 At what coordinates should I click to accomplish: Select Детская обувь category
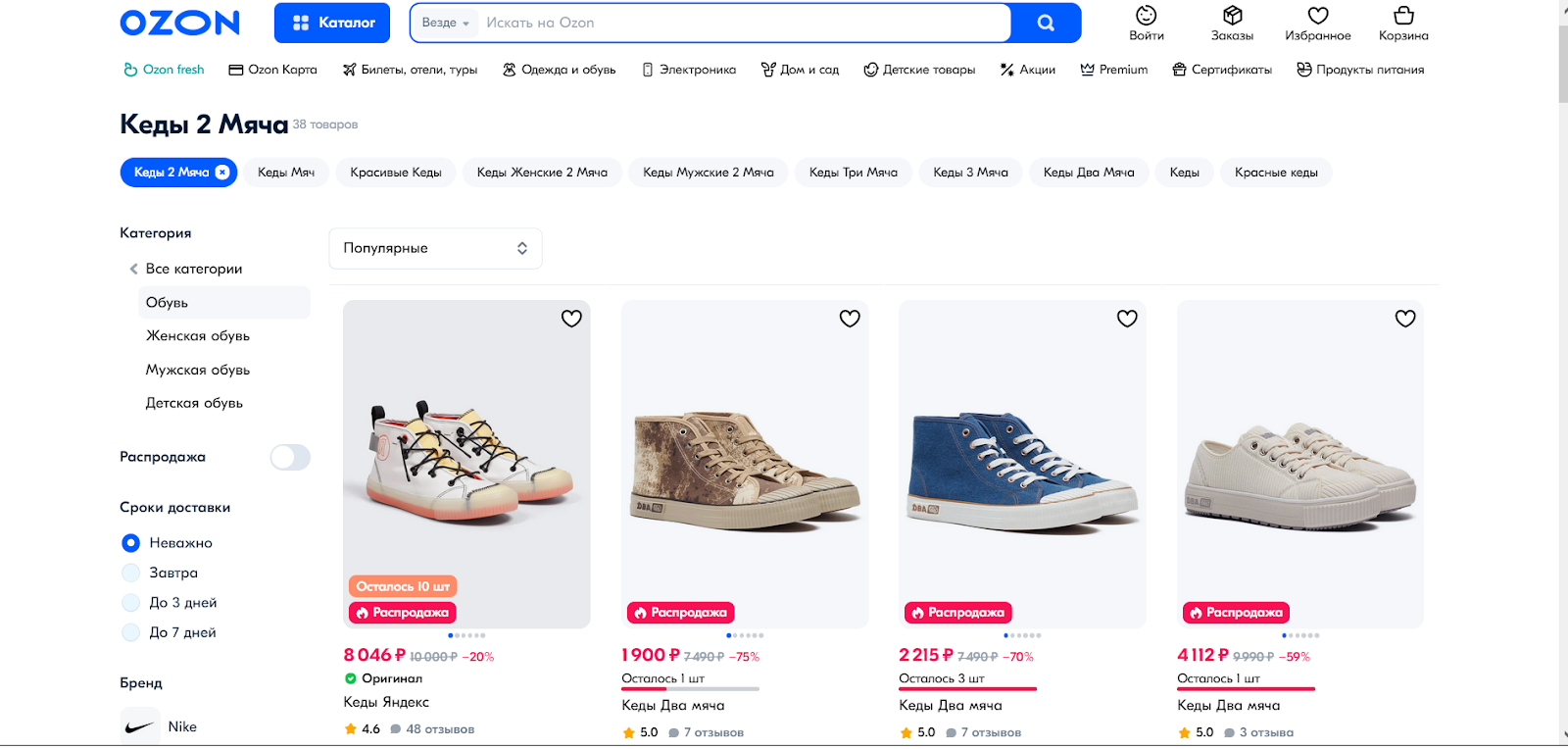click(x=194, y=403)
